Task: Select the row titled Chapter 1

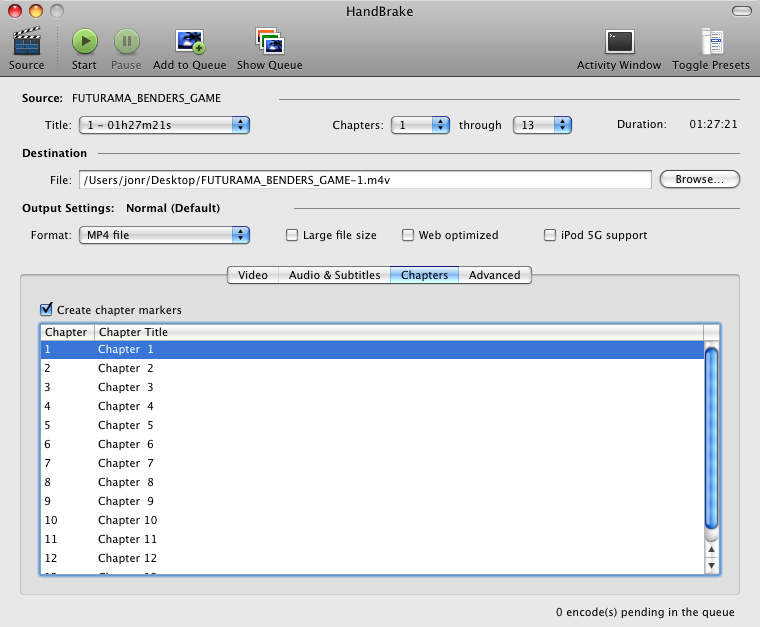Action: [x=372, y=349]
